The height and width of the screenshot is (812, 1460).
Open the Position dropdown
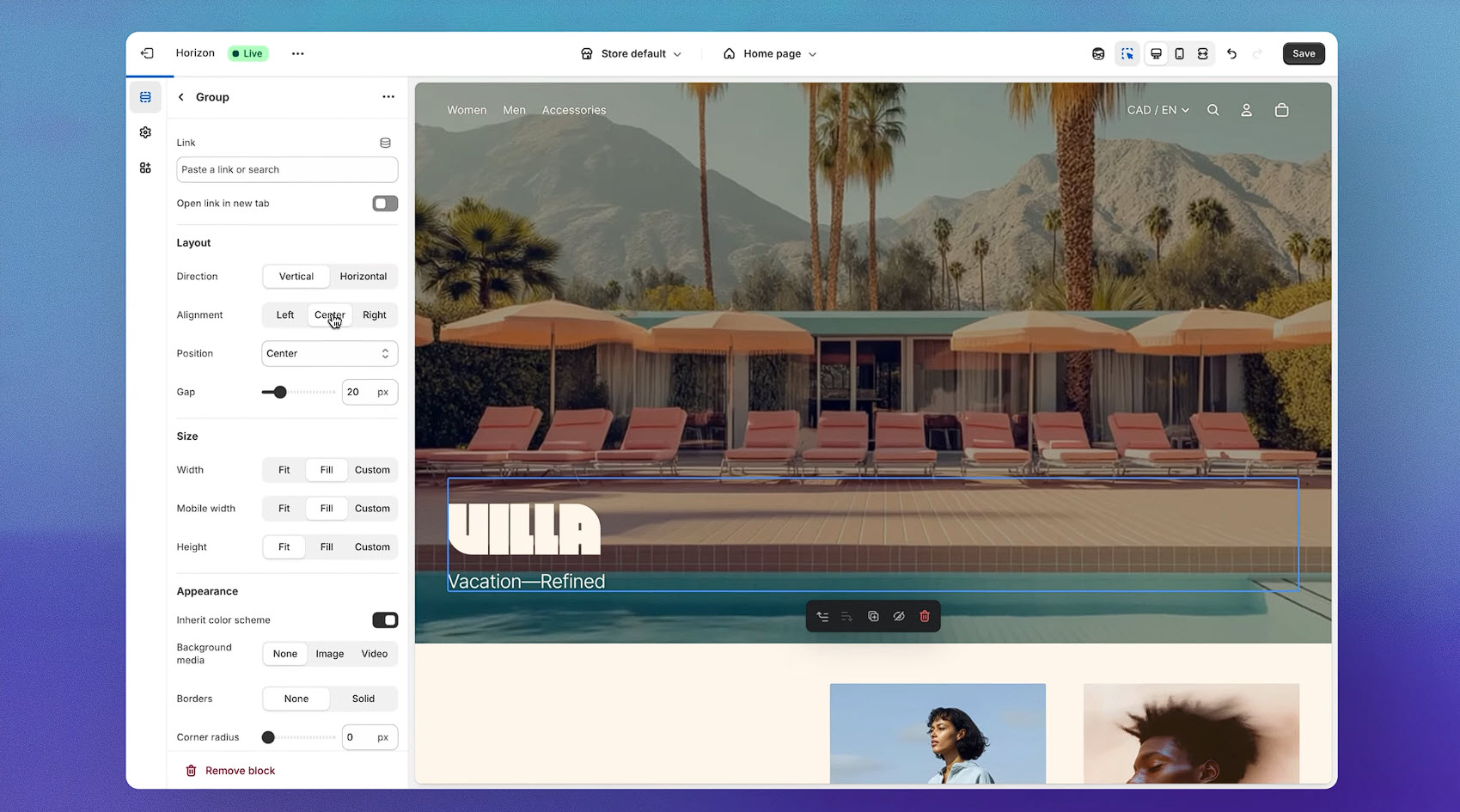(329, 353)
